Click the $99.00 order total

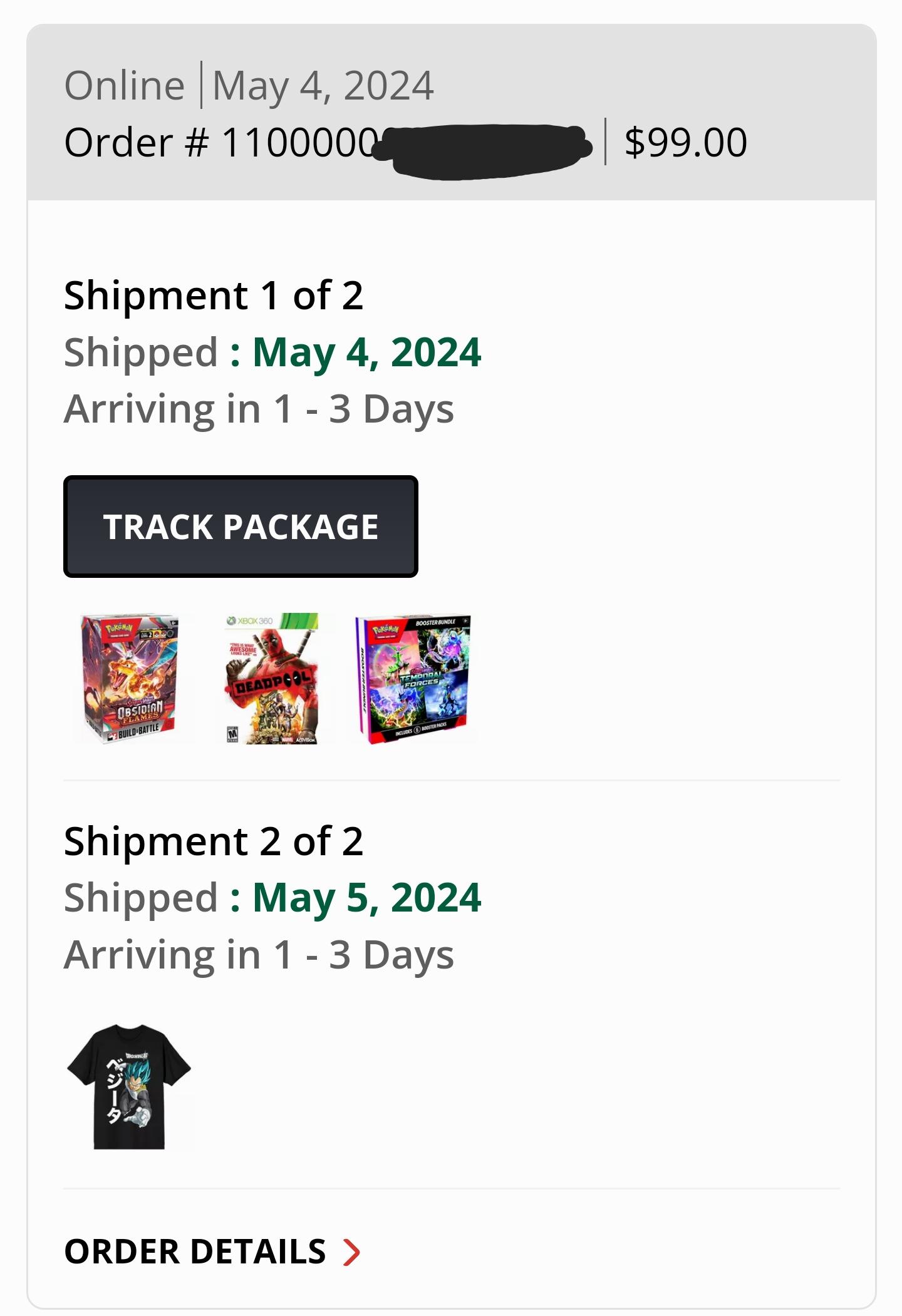coord(685,142)
